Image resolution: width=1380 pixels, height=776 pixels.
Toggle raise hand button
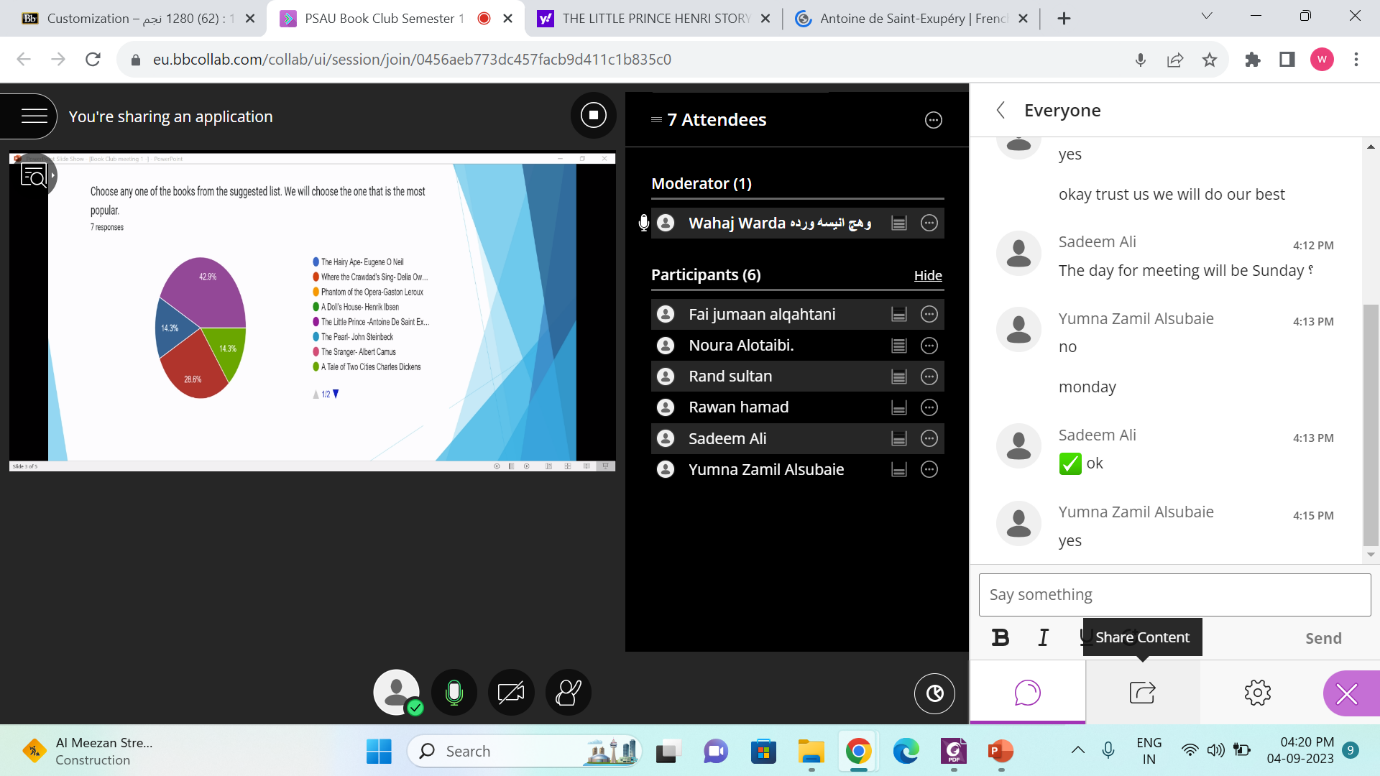[x=568, y=693]
